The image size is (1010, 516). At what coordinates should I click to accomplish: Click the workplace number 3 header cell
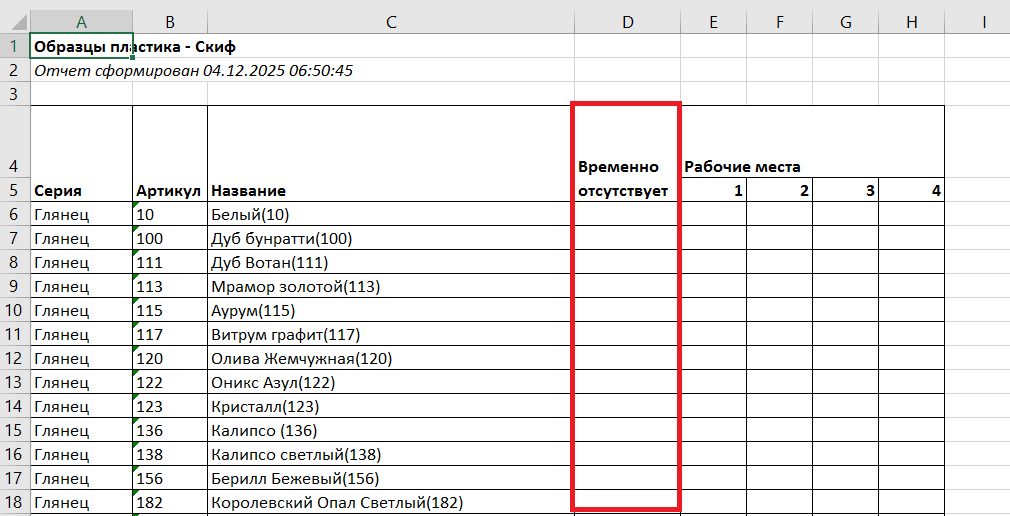pyautogui.click(x=845, y=190)
